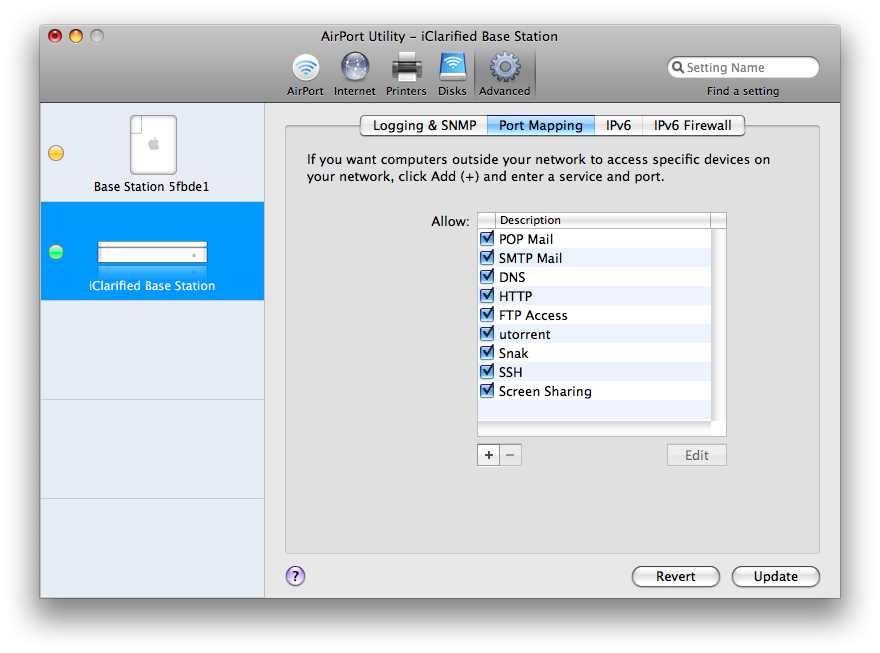
Task: Select the HTTP row text
Action: pyautogui.click(x=515, y=297)
